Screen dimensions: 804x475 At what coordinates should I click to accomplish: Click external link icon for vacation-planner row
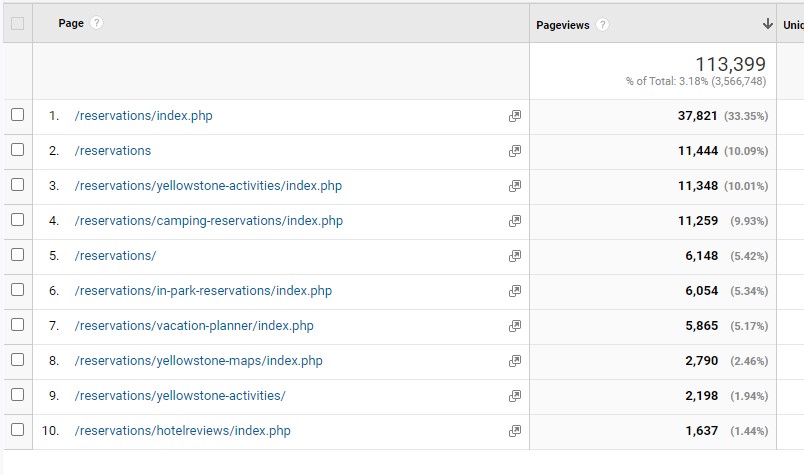click(x=515, y=326)
